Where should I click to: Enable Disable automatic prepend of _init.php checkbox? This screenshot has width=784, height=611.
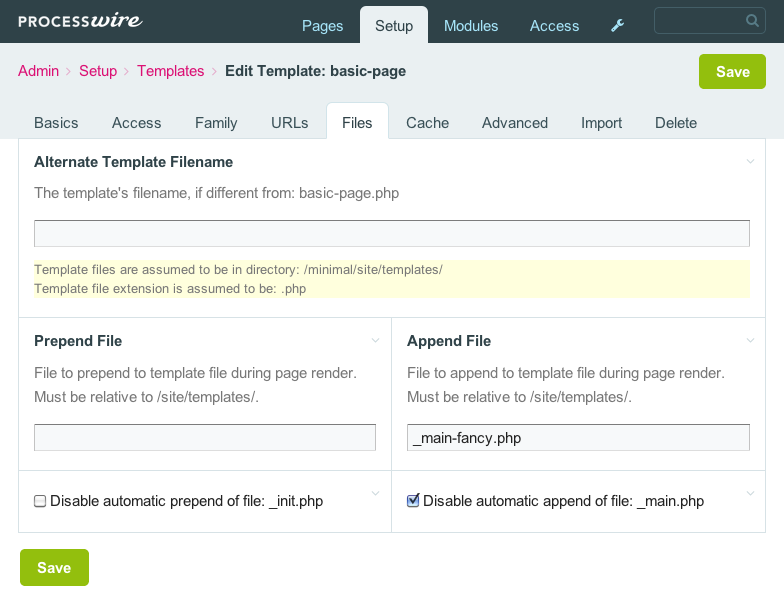(40, 501)
